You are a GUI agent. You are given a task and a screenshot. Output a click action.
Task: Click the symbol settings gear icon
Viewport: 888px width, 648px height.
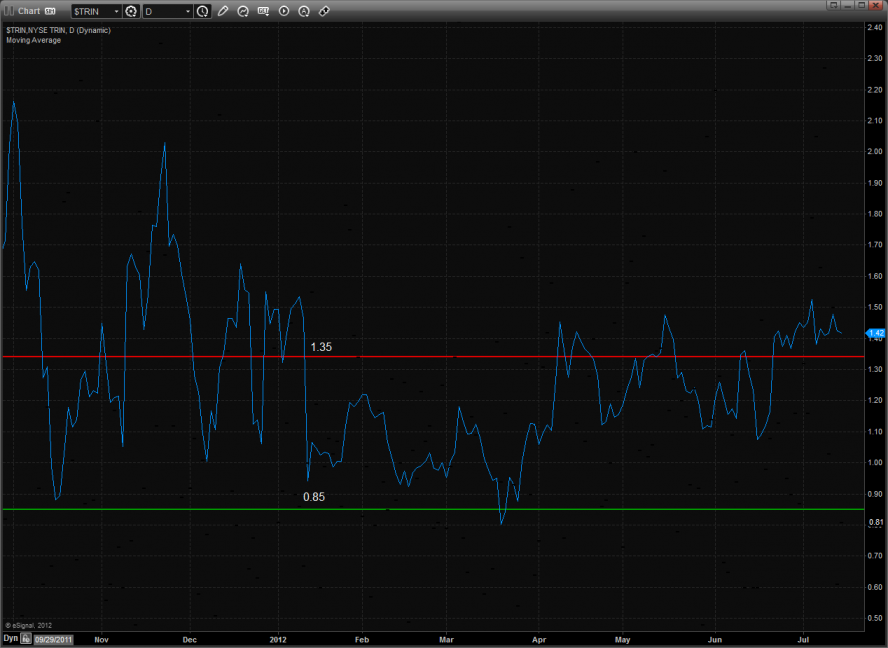tap(131, 11)
